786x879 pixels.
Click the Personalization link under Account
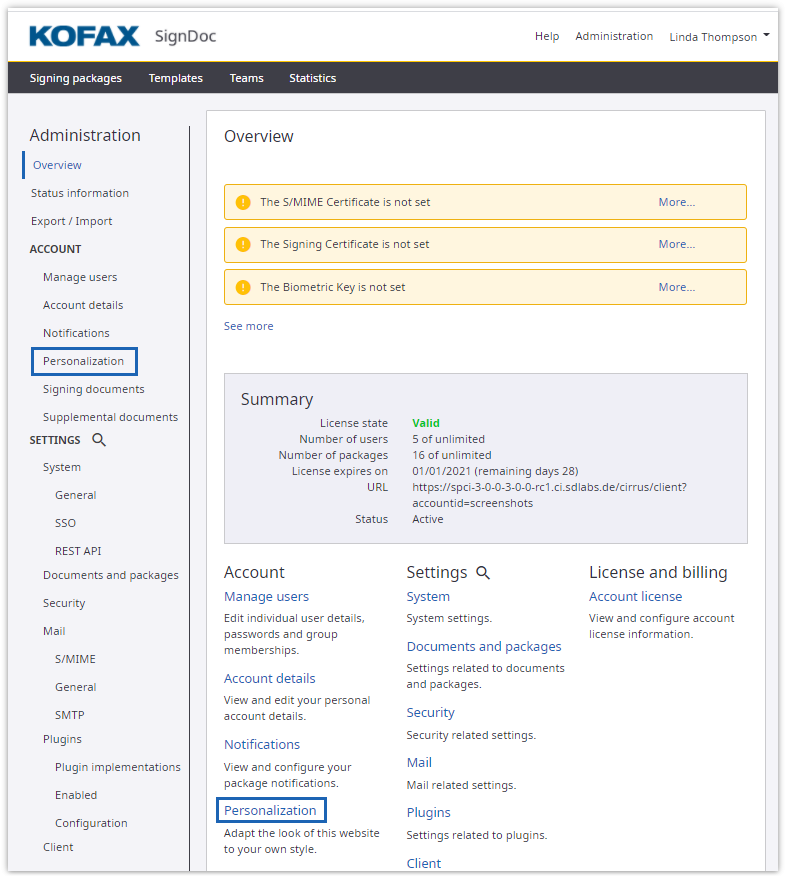click(x=270, y=810)
